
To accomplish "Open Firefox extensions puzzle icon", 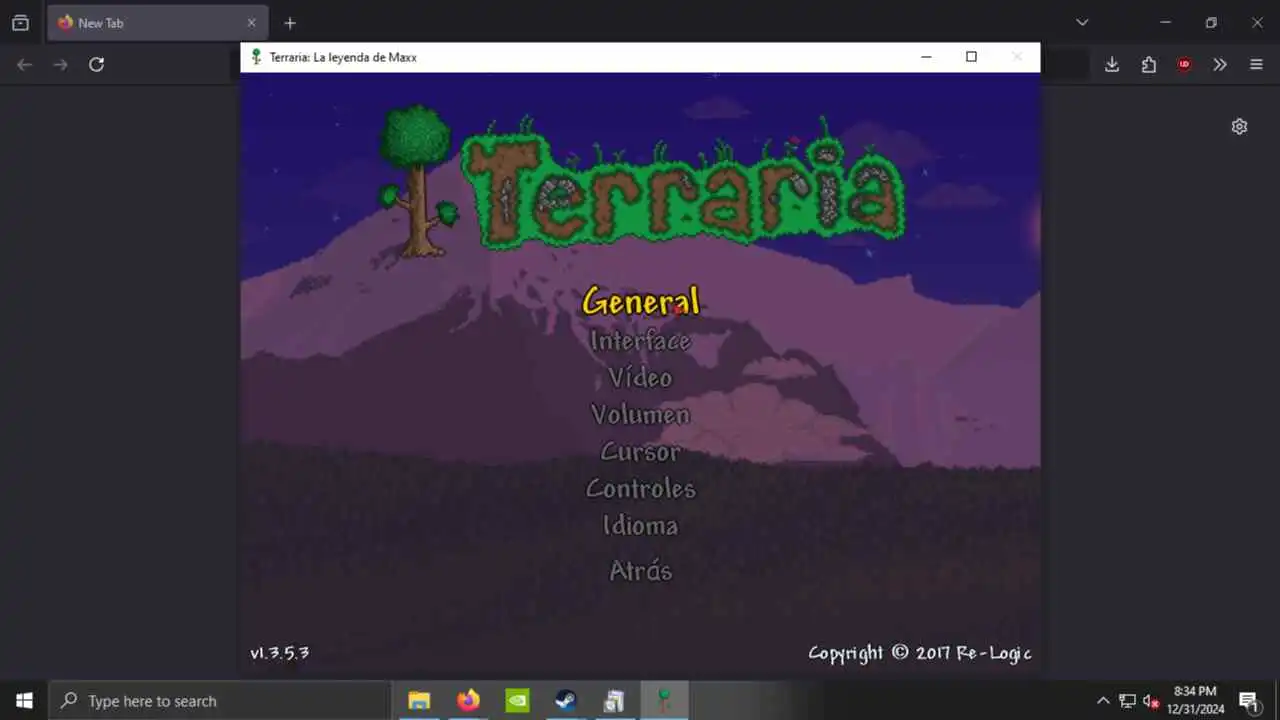I will click(x=1148, y=64).
